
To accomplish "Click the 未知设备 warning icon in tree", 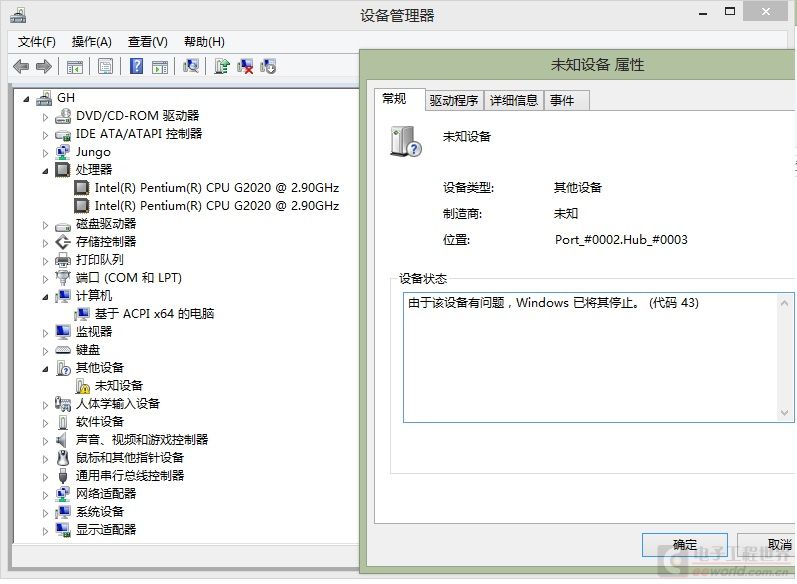I will 82,386.
